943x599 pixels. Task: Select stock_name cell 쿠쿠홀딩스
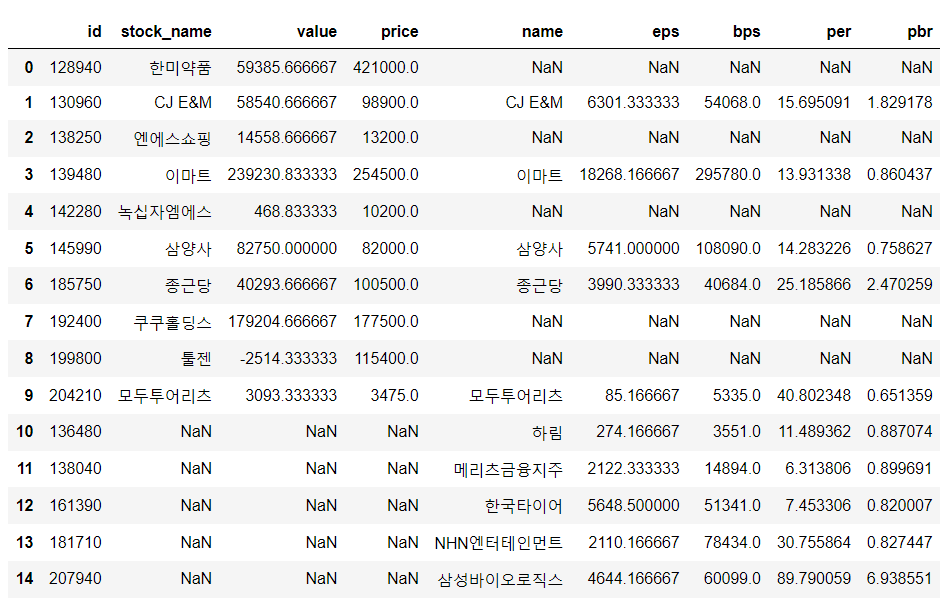[173, 322]
